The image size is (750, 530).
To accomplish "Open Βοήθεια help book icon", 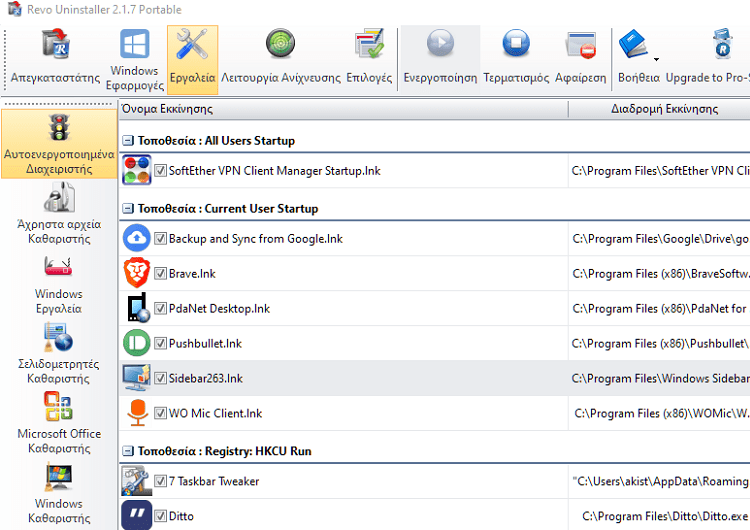I will pos(633,44).
